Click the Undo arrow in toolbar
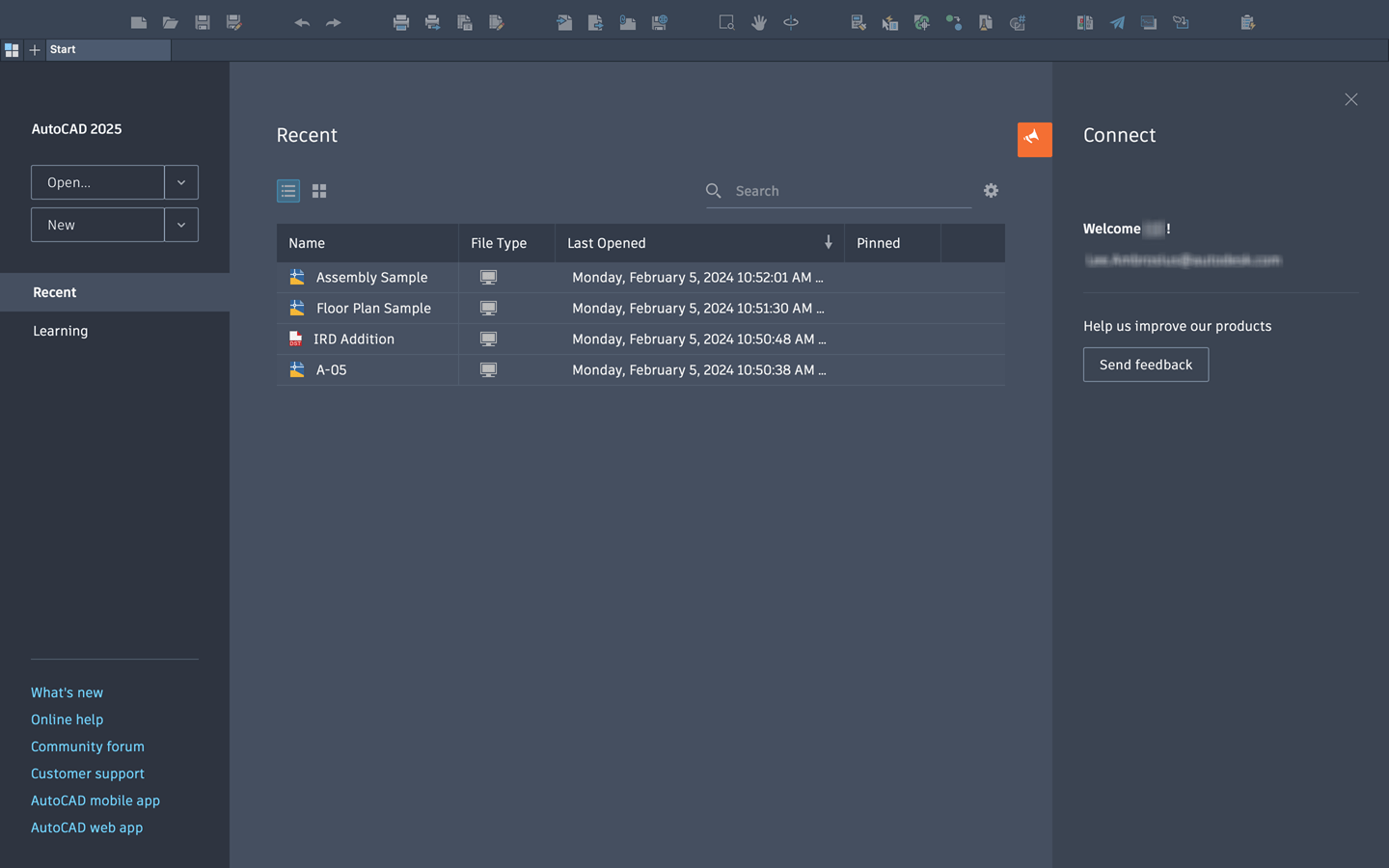The width and height of the screenshot is (1389, 868). click(302, 22)
